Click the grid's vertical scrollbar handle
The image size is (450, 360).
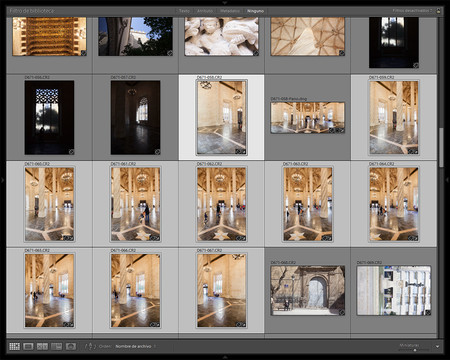click(x=441, y=147)
